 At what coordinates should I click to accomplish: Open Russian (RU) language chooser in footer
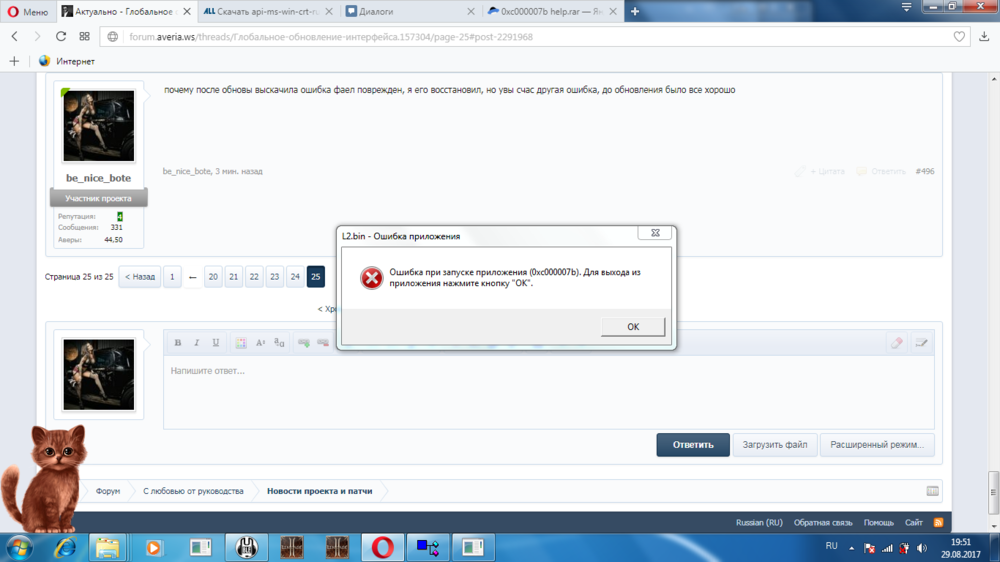click(x=759, y=522)
